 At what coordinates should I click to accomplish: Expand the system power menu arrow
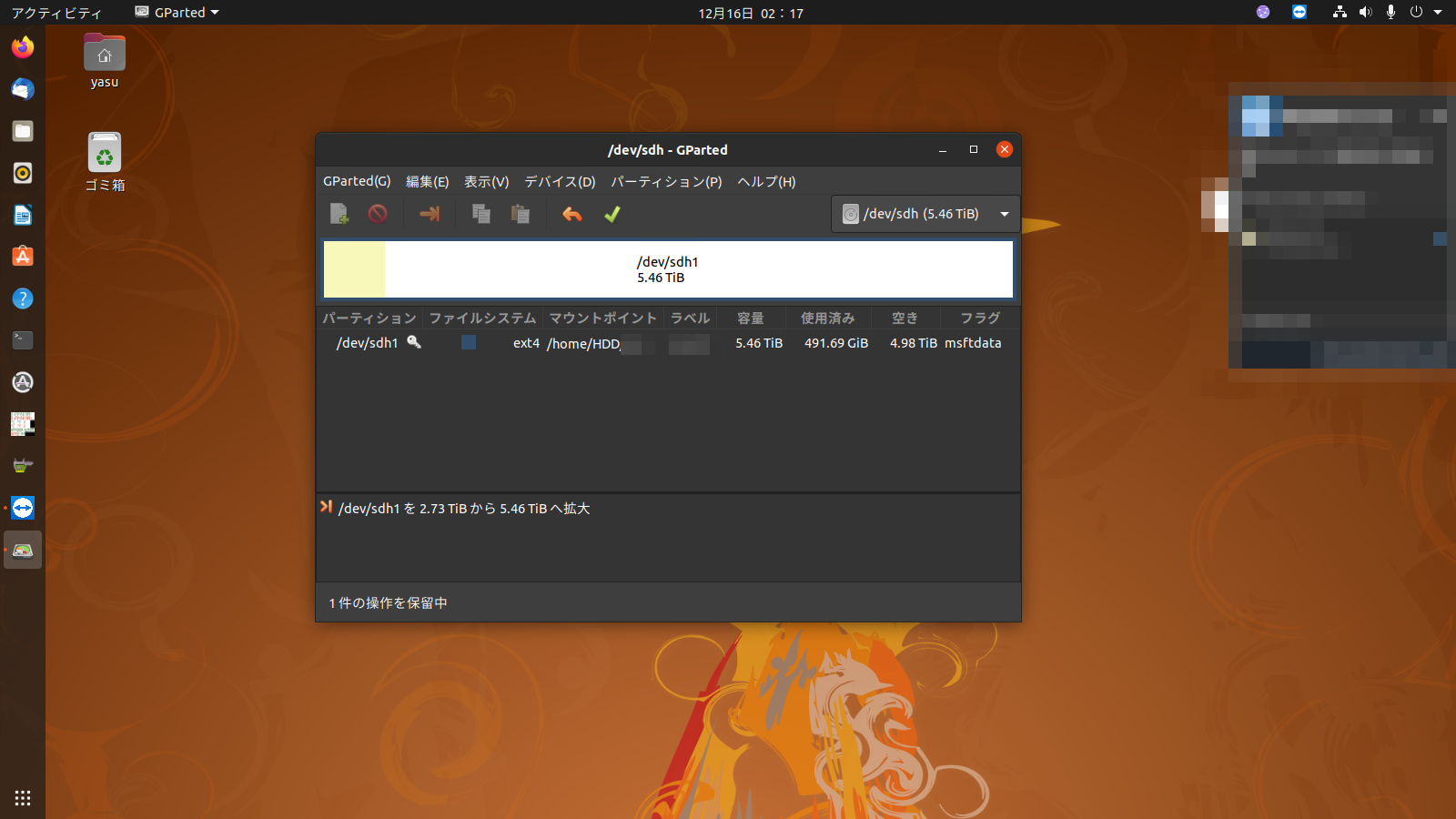point(1438,13)
